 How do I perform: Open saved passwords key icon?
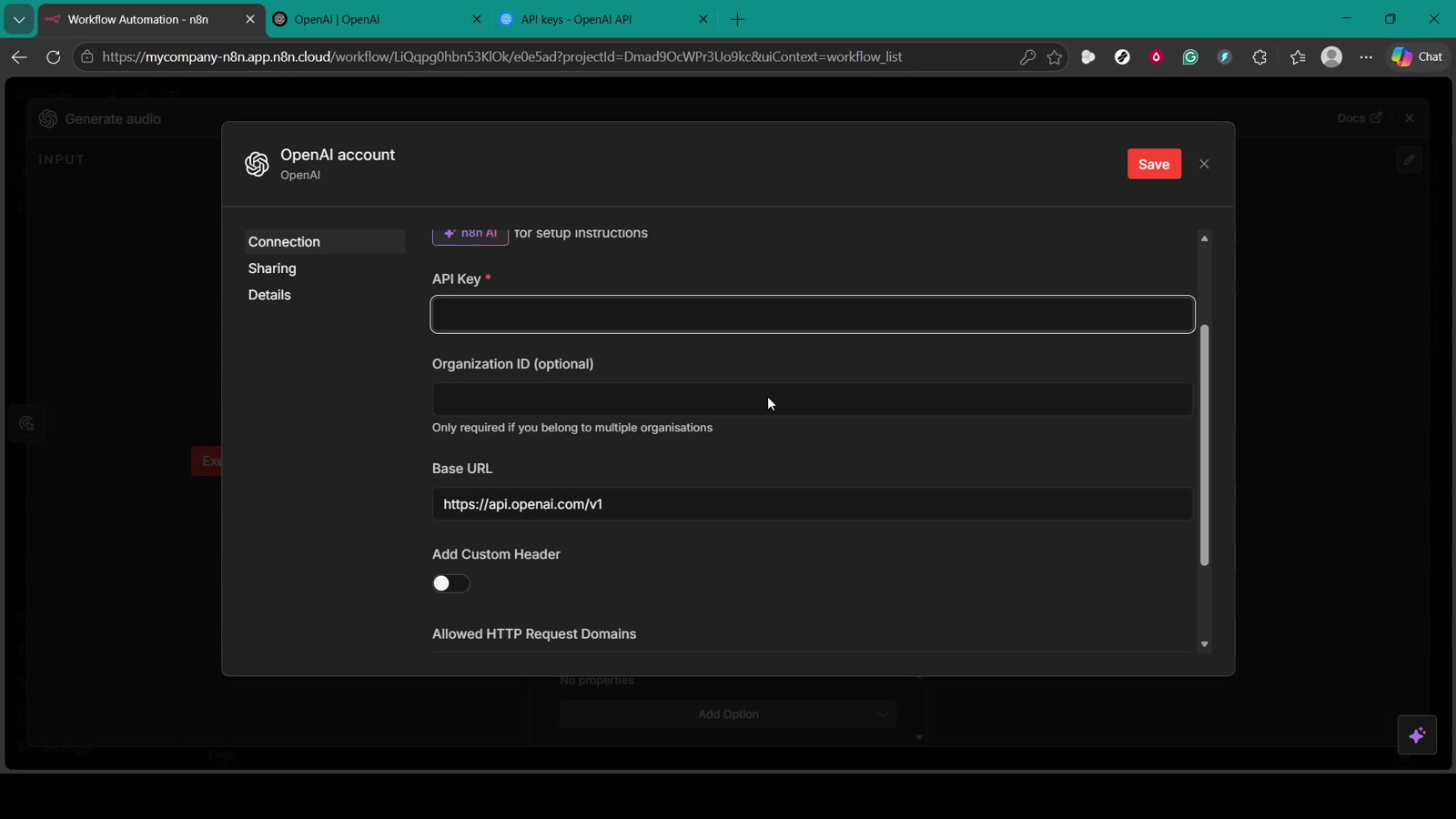1027,56
